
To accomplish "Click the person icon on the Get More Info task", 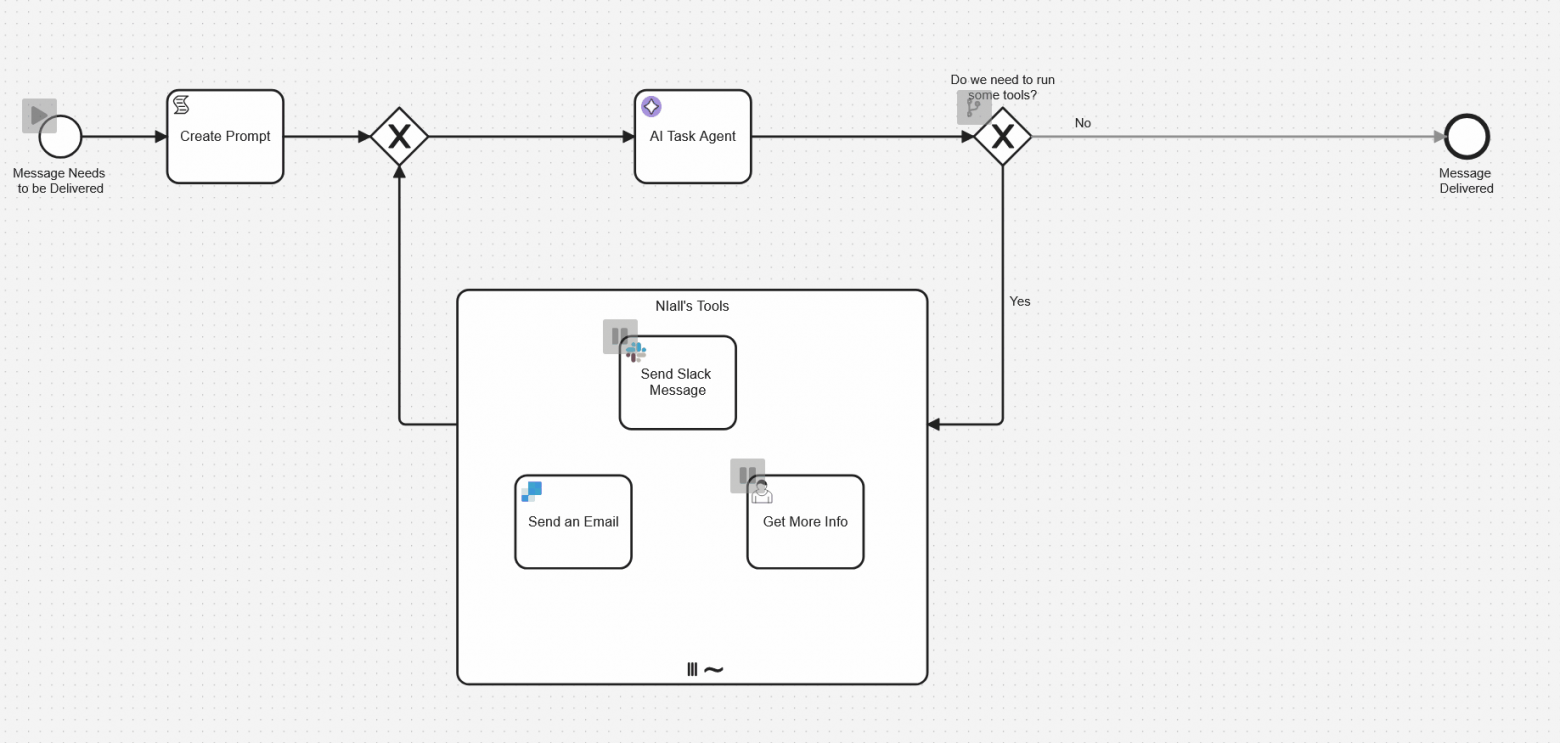I will coord(762,492).
